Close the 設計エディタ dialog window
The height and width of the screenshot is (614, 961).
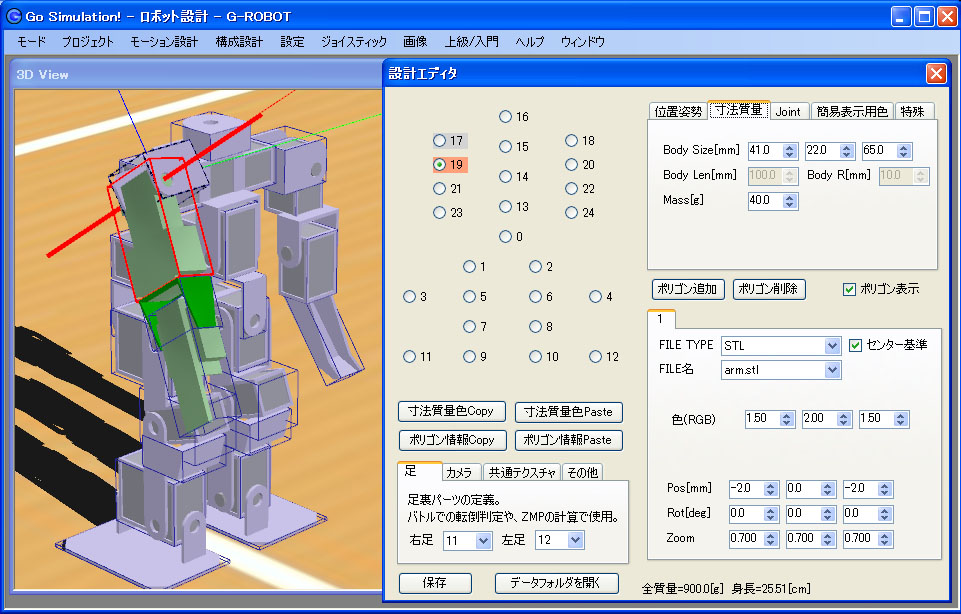pos(936,73)
